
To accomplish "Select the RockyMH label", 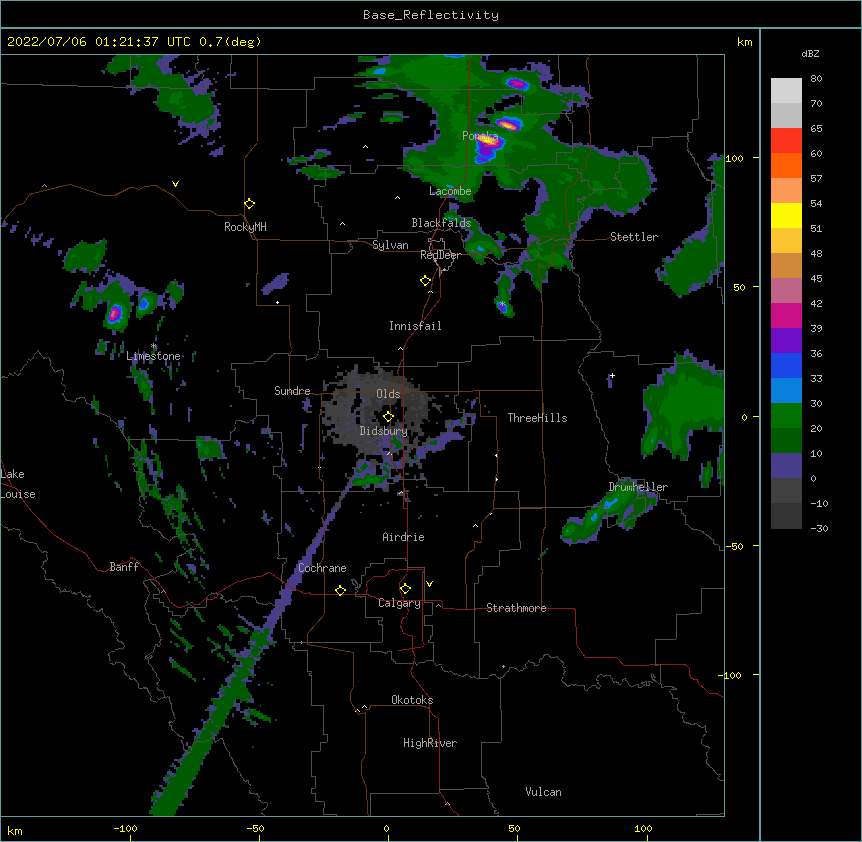I will pyautogui.click(x=245, y=227).
